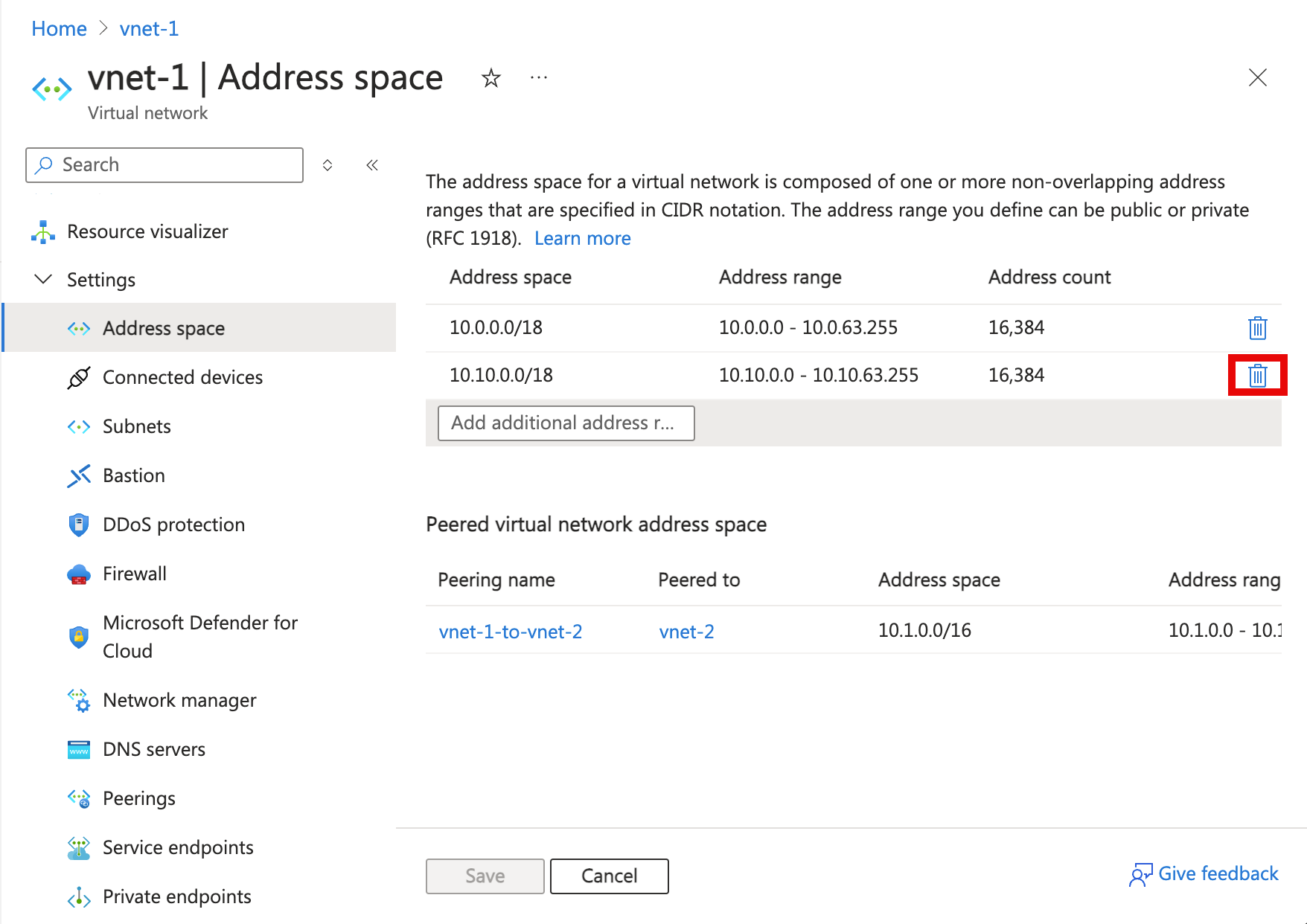
Task: Toggle the search filter control
Action: (x=327, y=164)
